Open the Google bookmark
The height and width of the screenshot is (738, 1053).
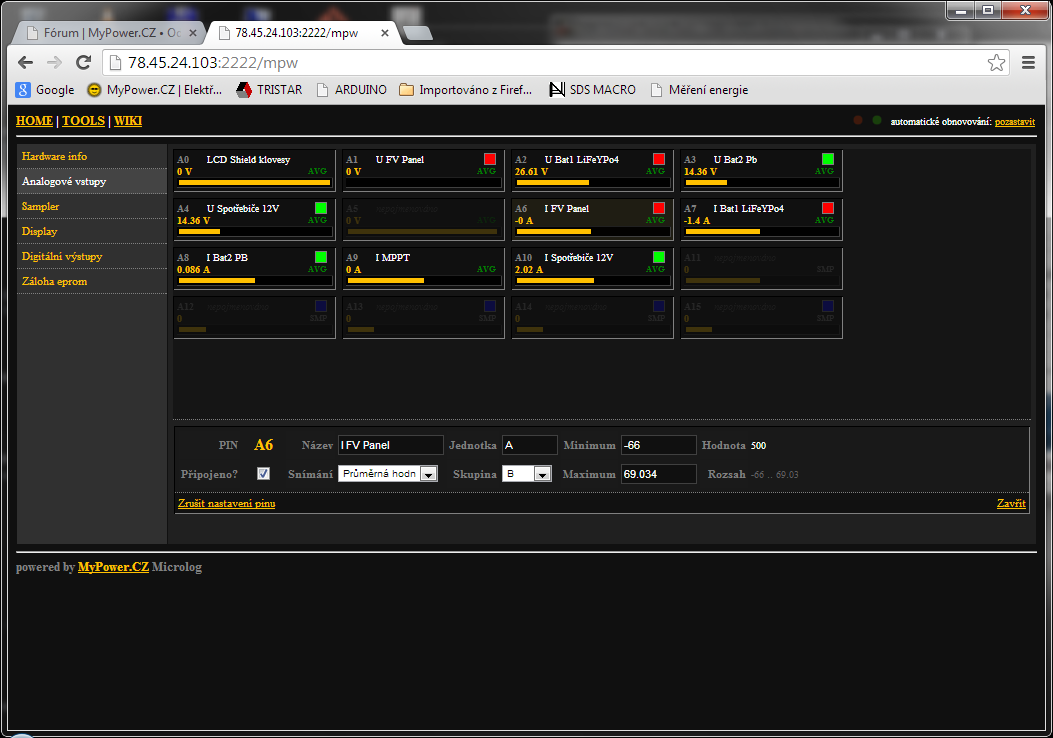coord(45,89)
